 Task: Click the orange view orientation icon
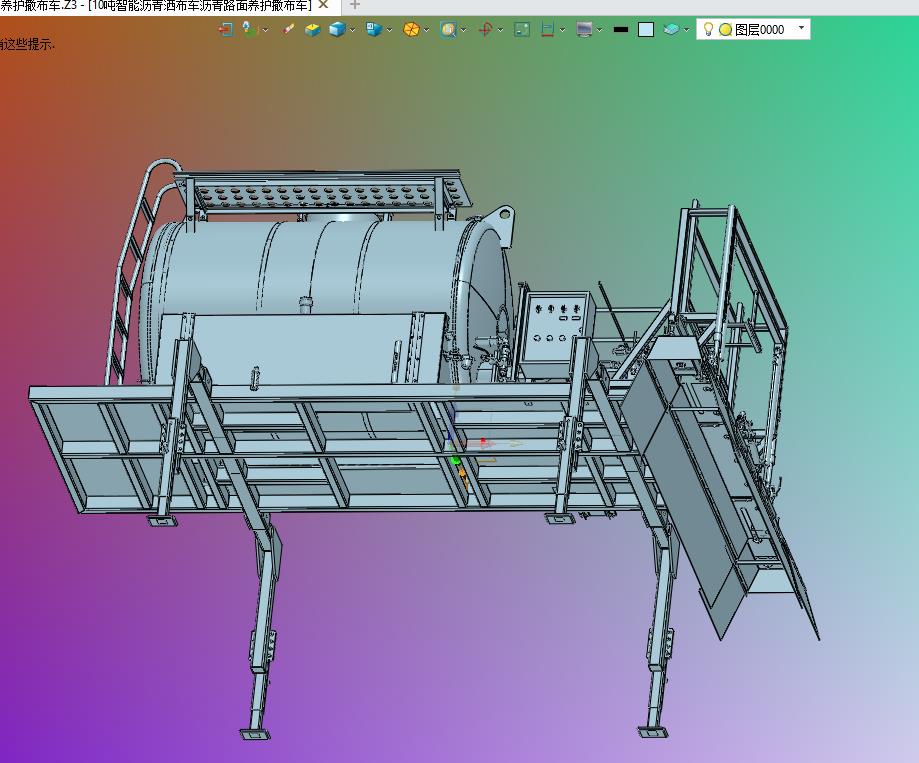pos(411,30)
